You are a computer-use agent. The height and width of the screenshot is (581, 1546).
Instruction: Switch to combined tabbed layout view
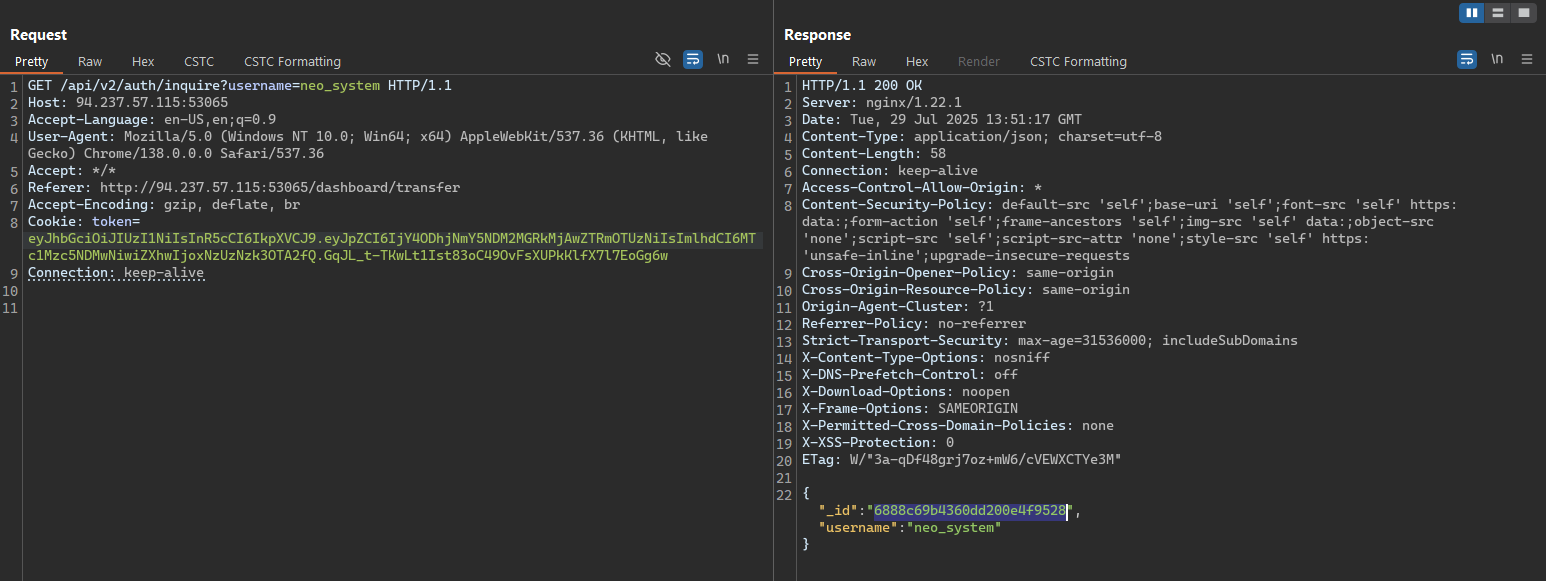[1524, 13]
